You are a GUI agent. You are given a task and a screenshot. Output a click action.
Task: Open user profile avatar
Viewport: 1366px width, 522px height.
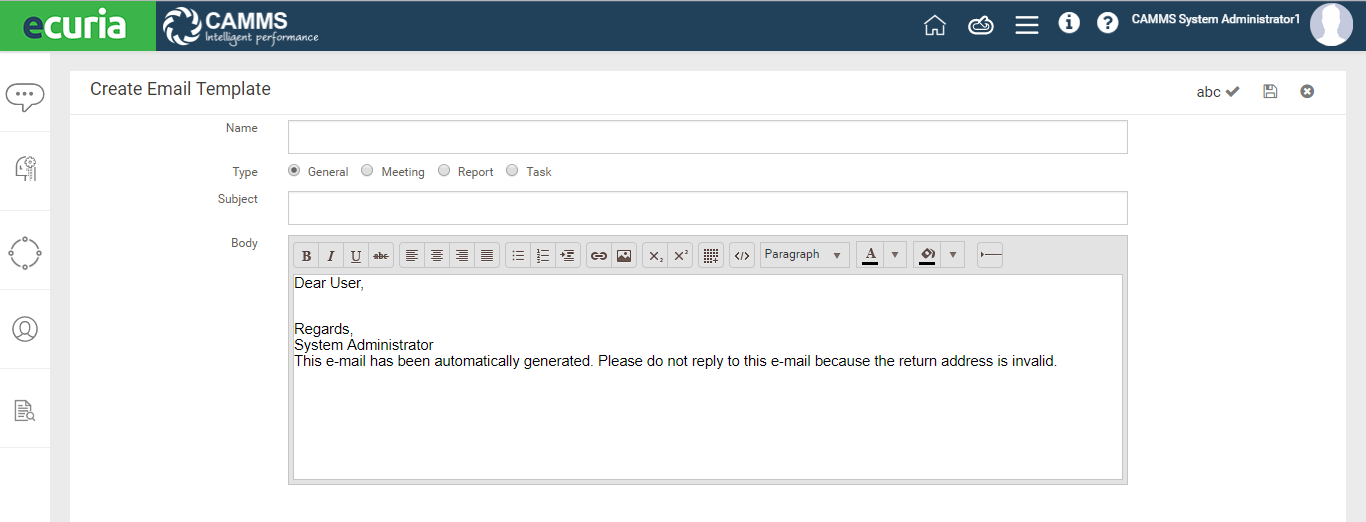(1331, 25)
